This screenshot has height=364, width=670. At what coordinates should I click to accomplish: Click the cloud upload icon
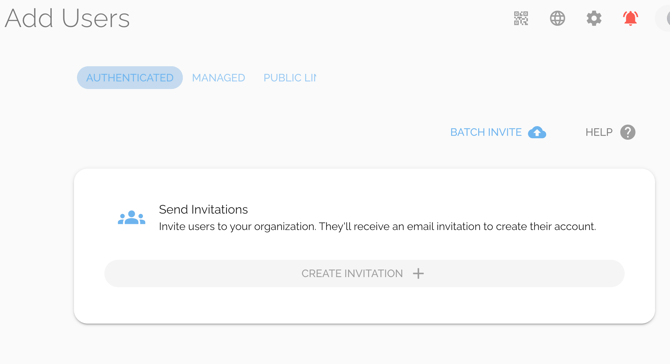537,132
